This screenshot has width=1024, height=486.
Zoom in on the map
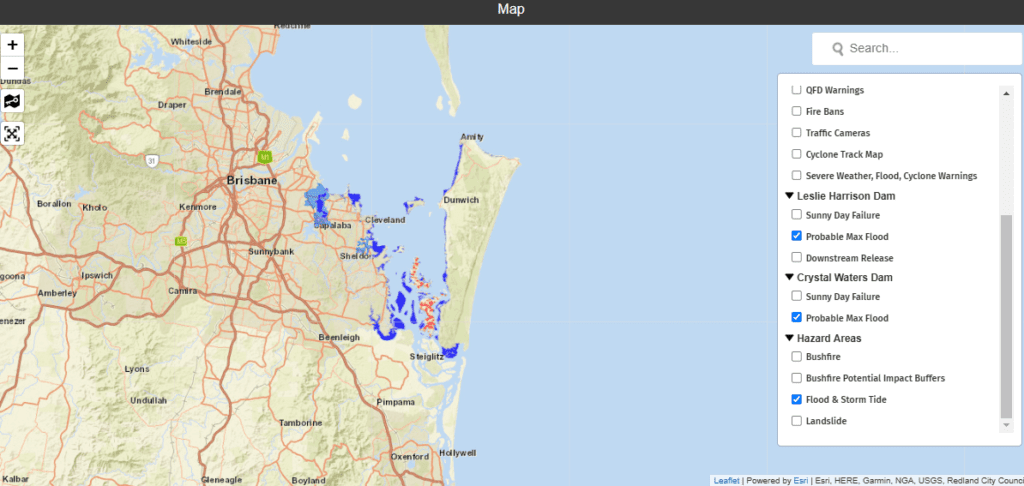pyautogui.click(x=13, y=45)
